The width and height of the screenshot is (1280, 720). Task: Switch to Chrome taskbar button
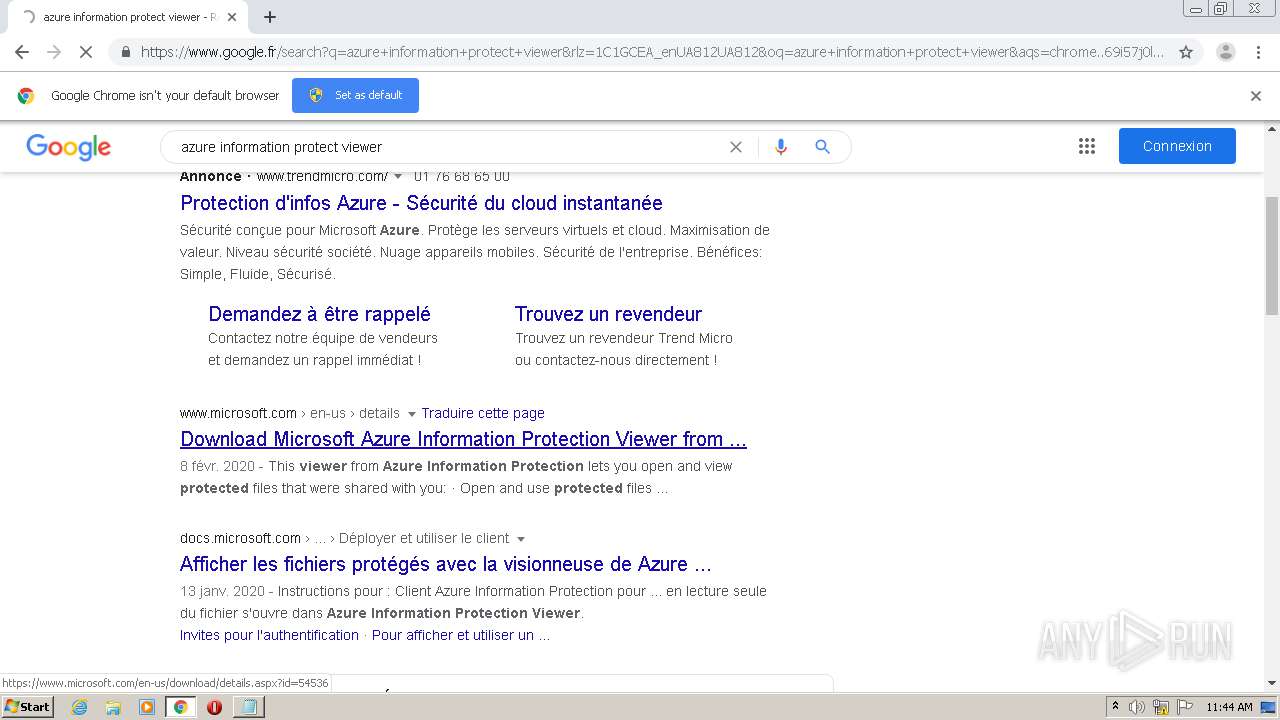(180, 707)
